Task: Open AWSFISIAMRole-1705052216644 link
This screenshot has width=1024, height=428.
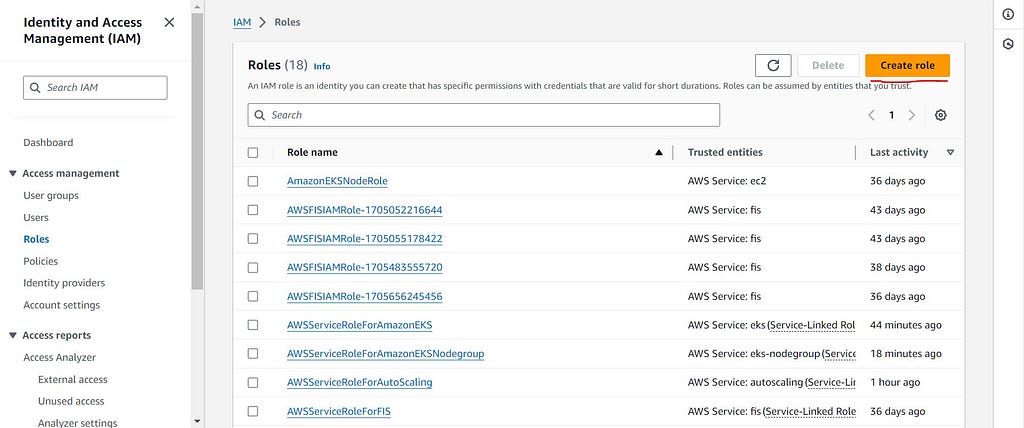Action: coord(364,210)
